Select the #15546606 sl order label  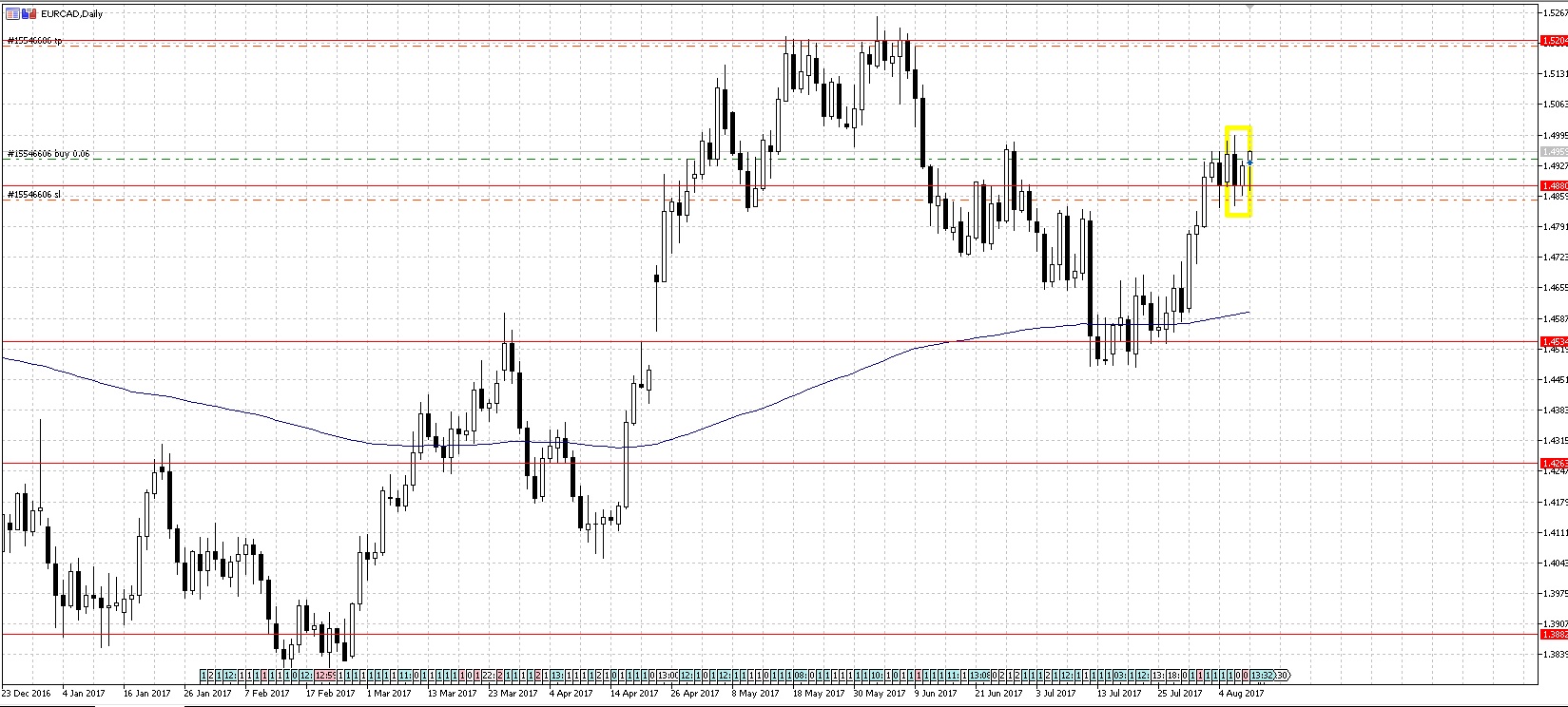33,194
